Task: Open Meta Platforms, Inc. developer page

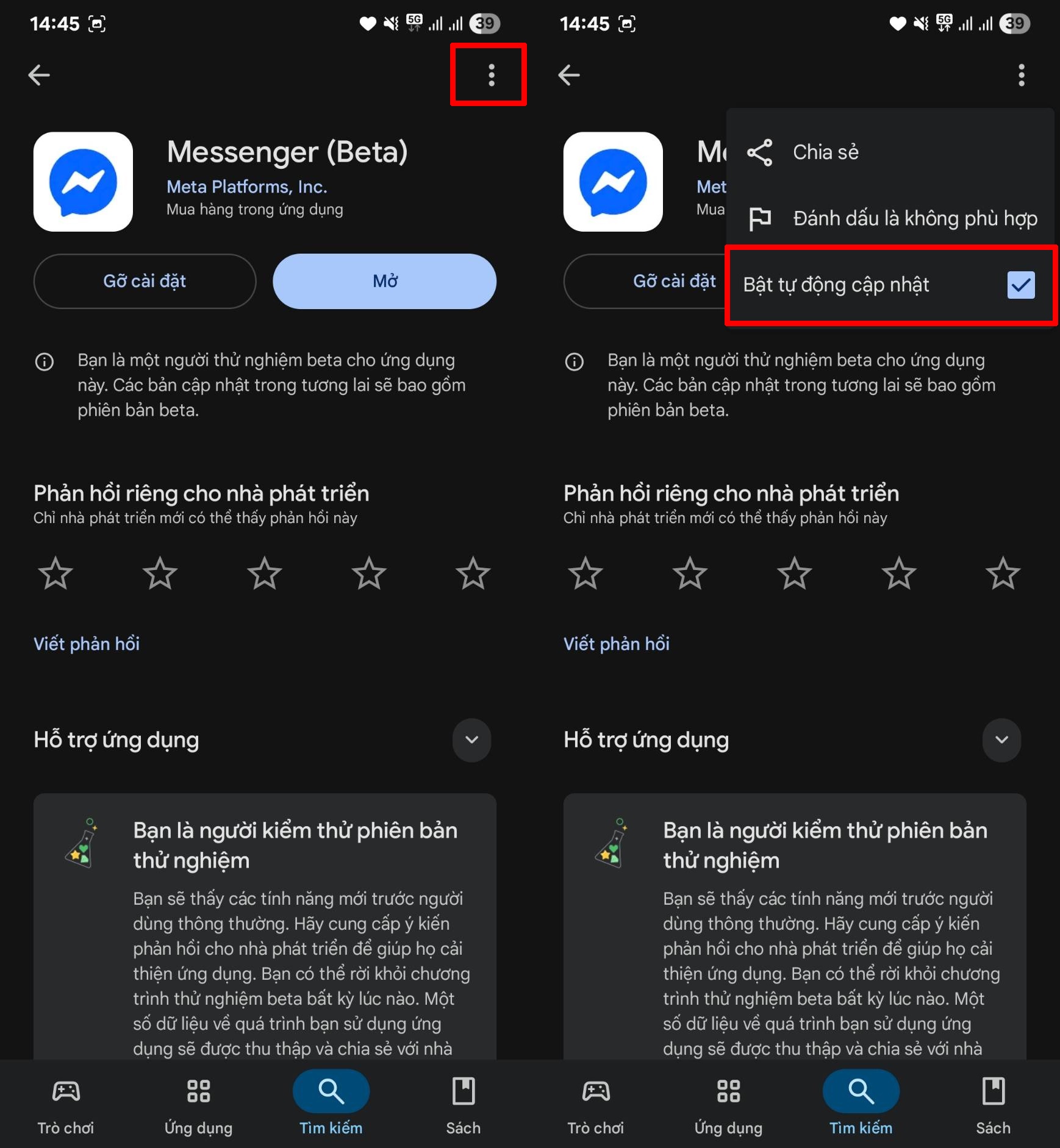Action: (247, 187)
